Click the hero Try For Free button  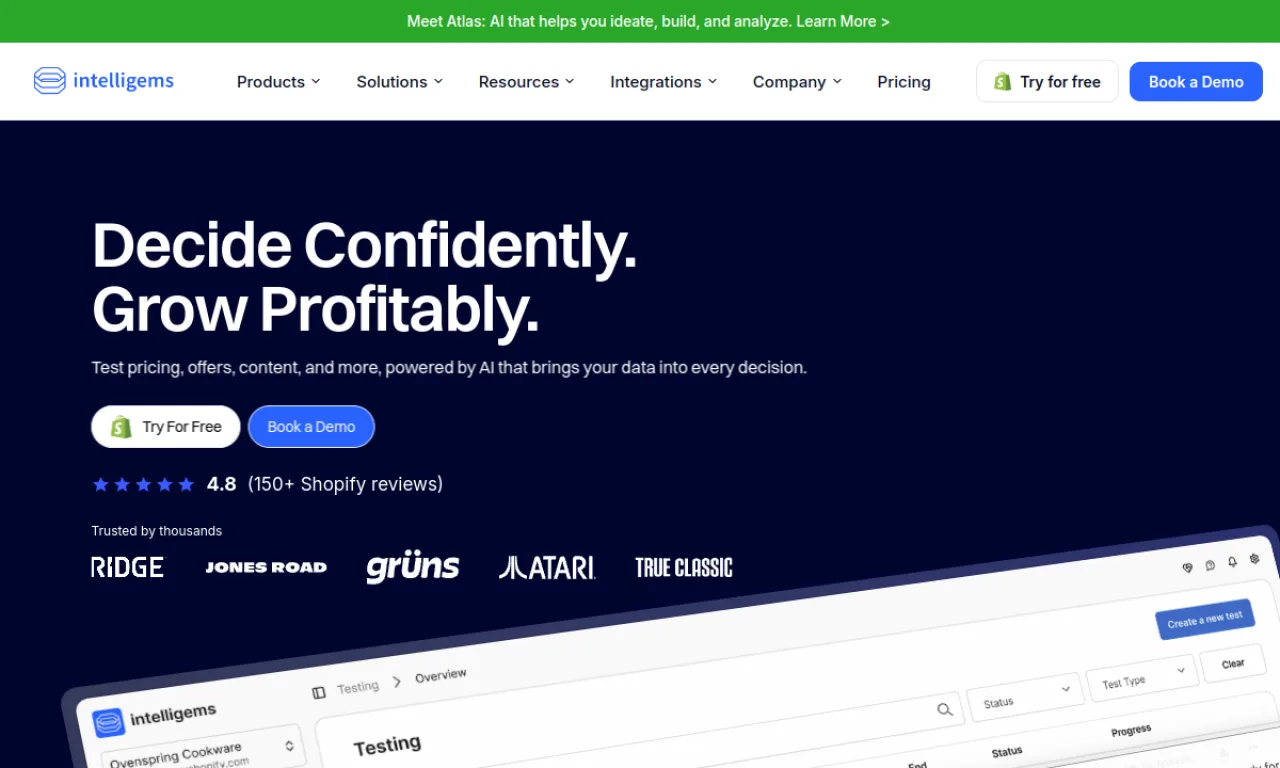point(165,427)
